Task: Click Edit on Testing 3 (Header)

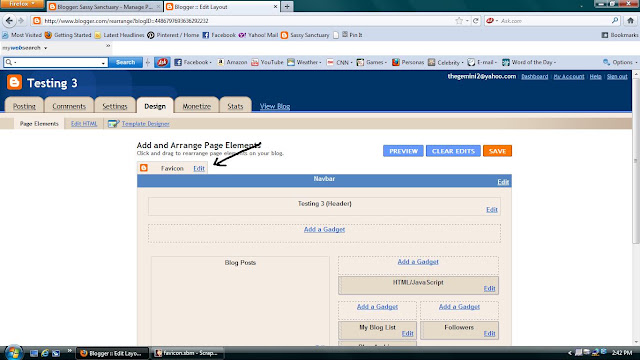Action: pyautogui.click(x=491, y=210)
